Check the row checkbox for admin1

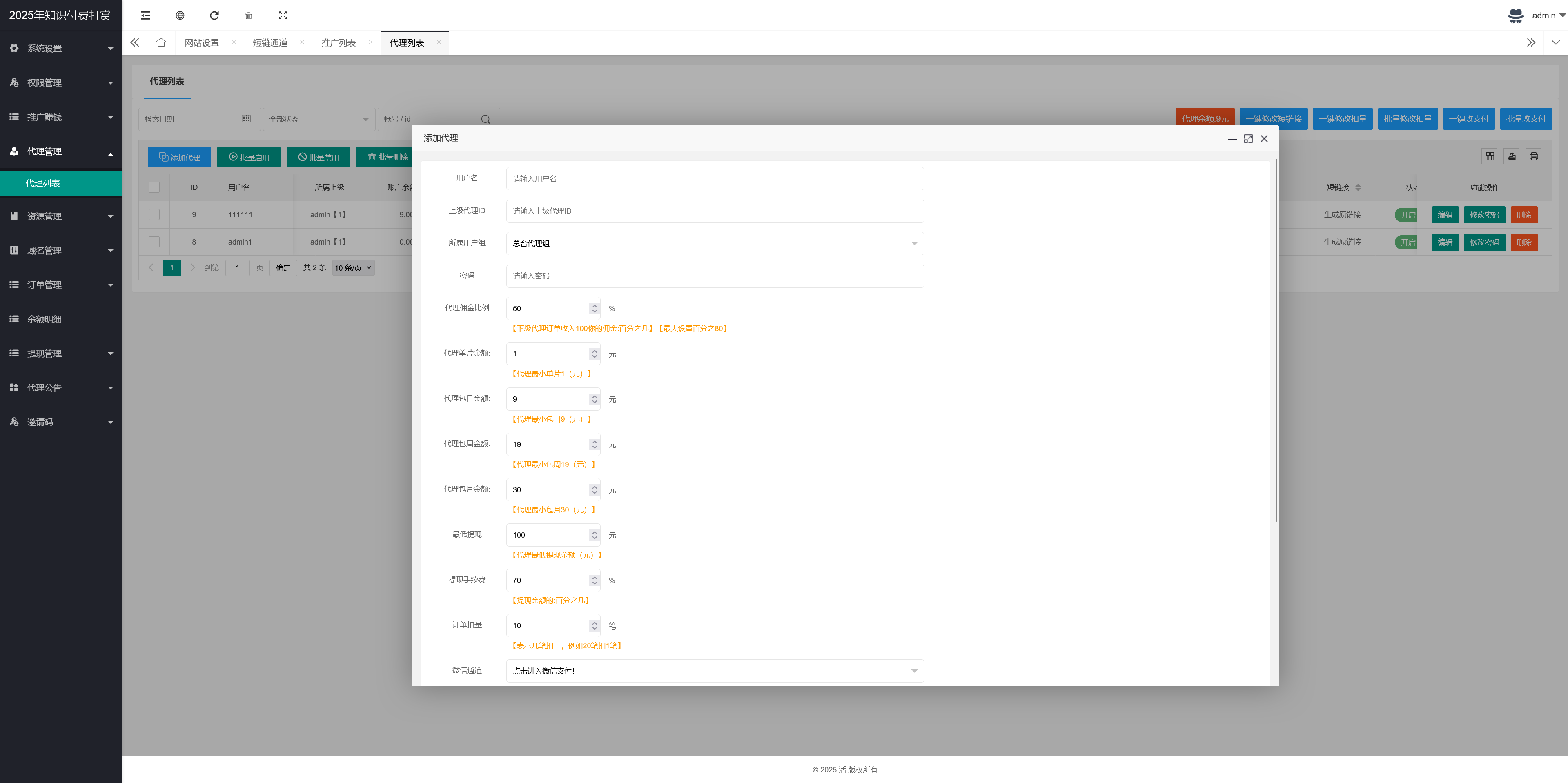pos(154,242)
